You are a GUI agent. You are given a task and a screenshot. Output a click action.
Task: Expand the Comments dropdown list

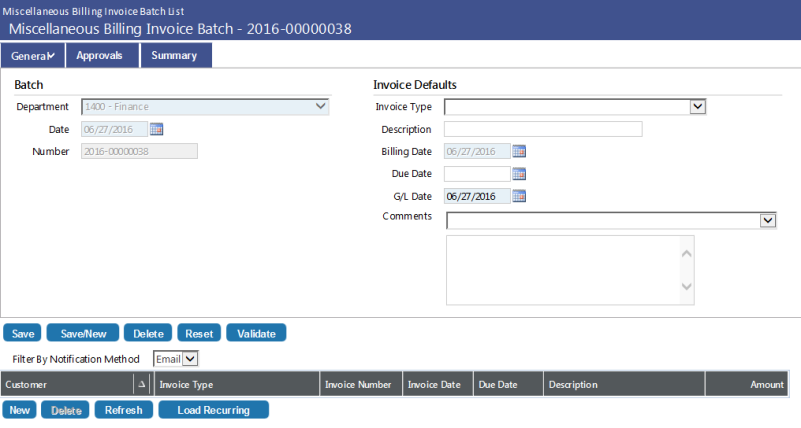point(768,220)
